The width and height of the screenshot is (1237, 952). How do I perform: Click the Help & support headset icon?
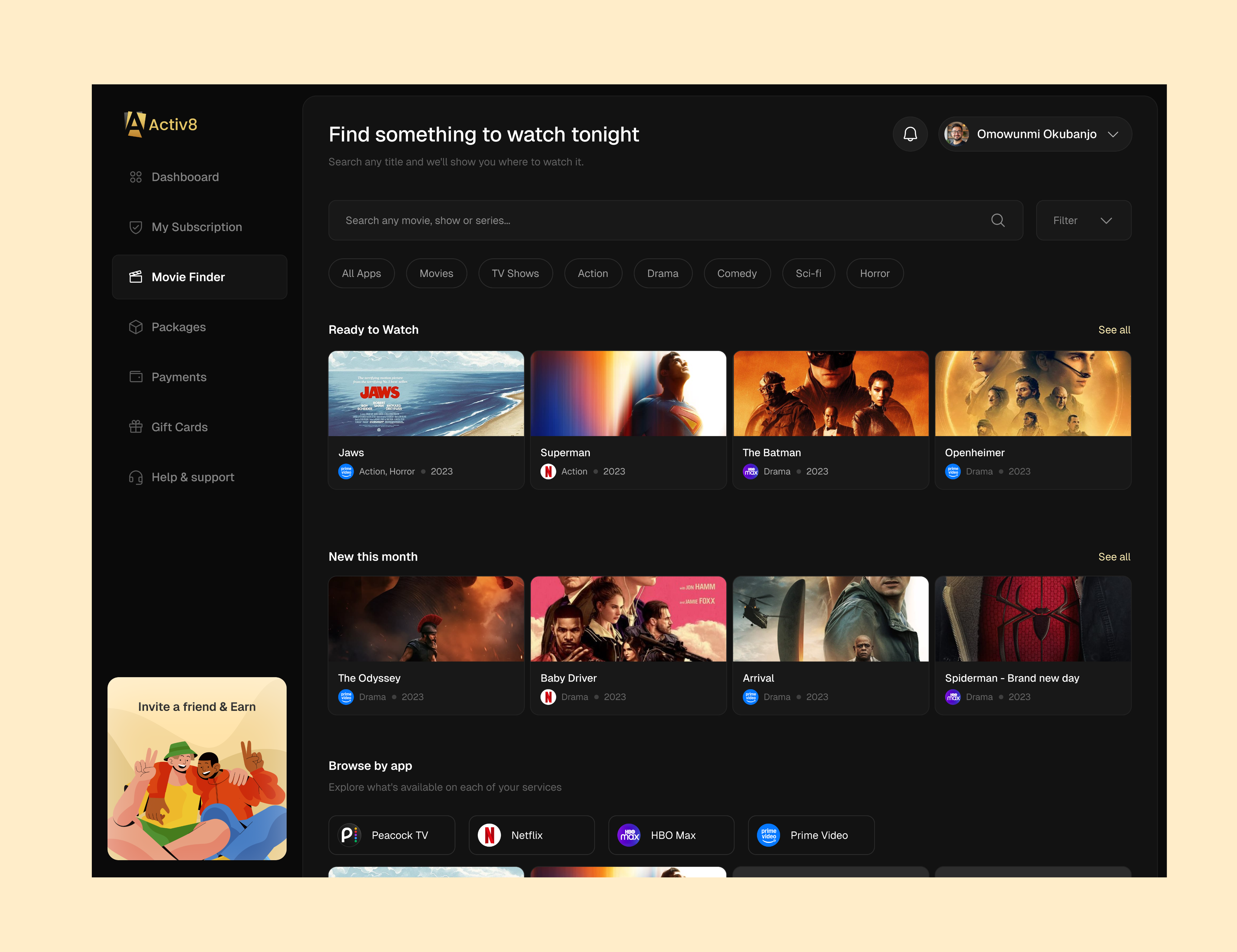[x=136, y=478]
